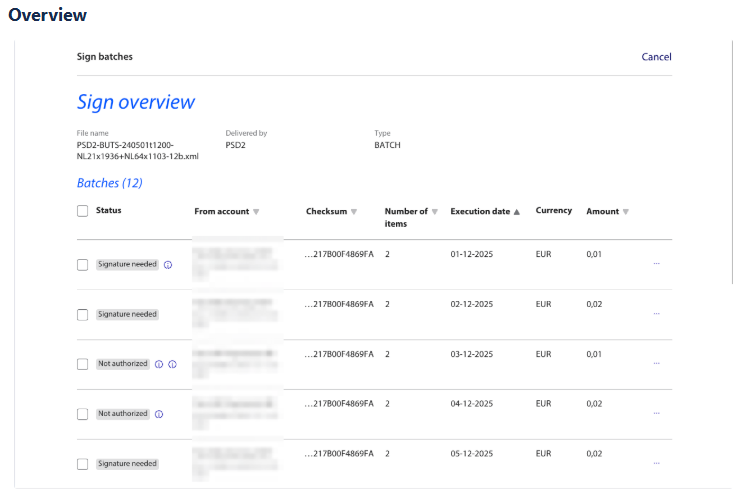Click file name PSD2-BUTS-240501t1200 text
The width and height of the screenshot is (744, 491).
[138, 151]
